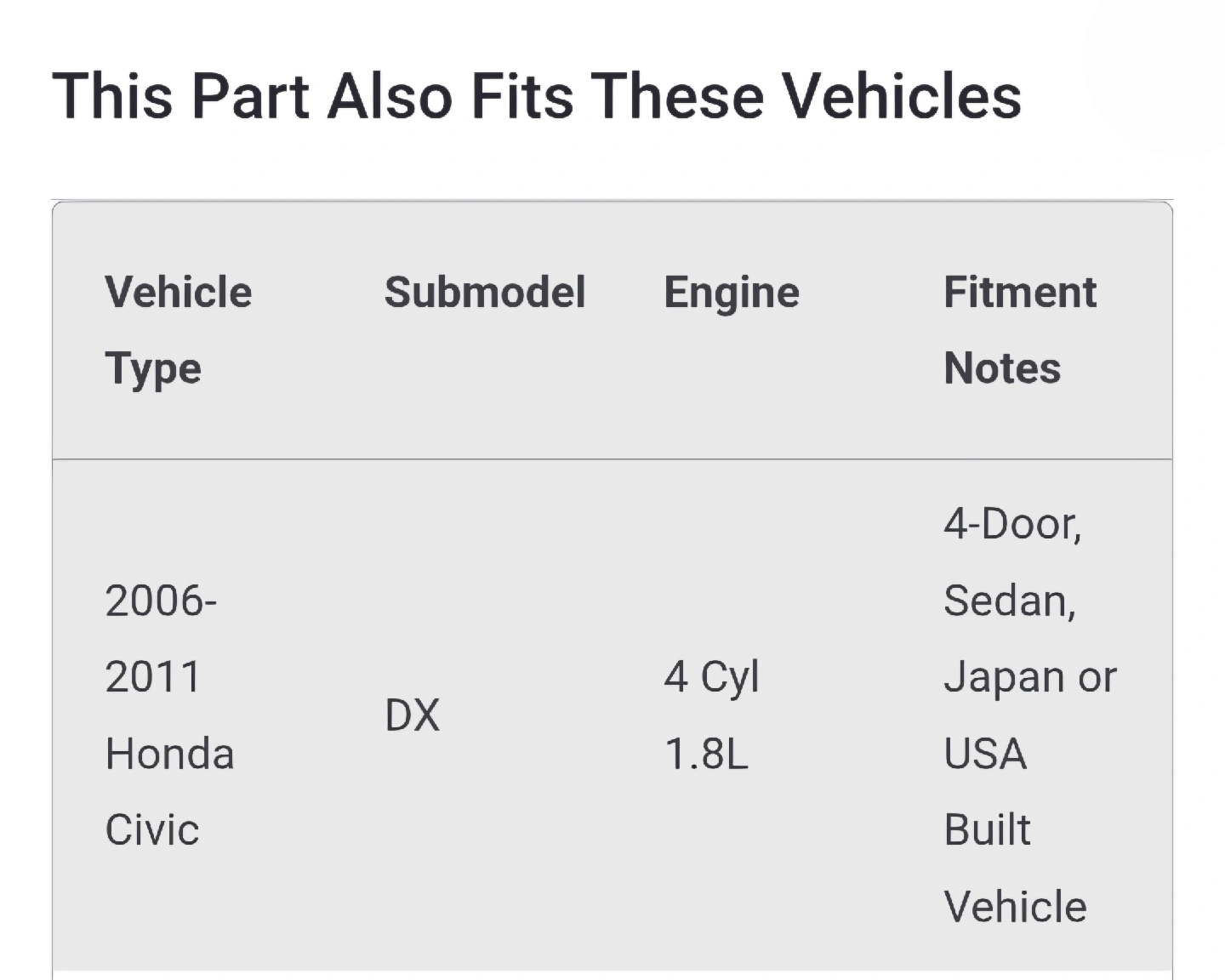The image size is (1225, 980).
Task: Click the 'USA' fitment note text
Action: point(985,755)
